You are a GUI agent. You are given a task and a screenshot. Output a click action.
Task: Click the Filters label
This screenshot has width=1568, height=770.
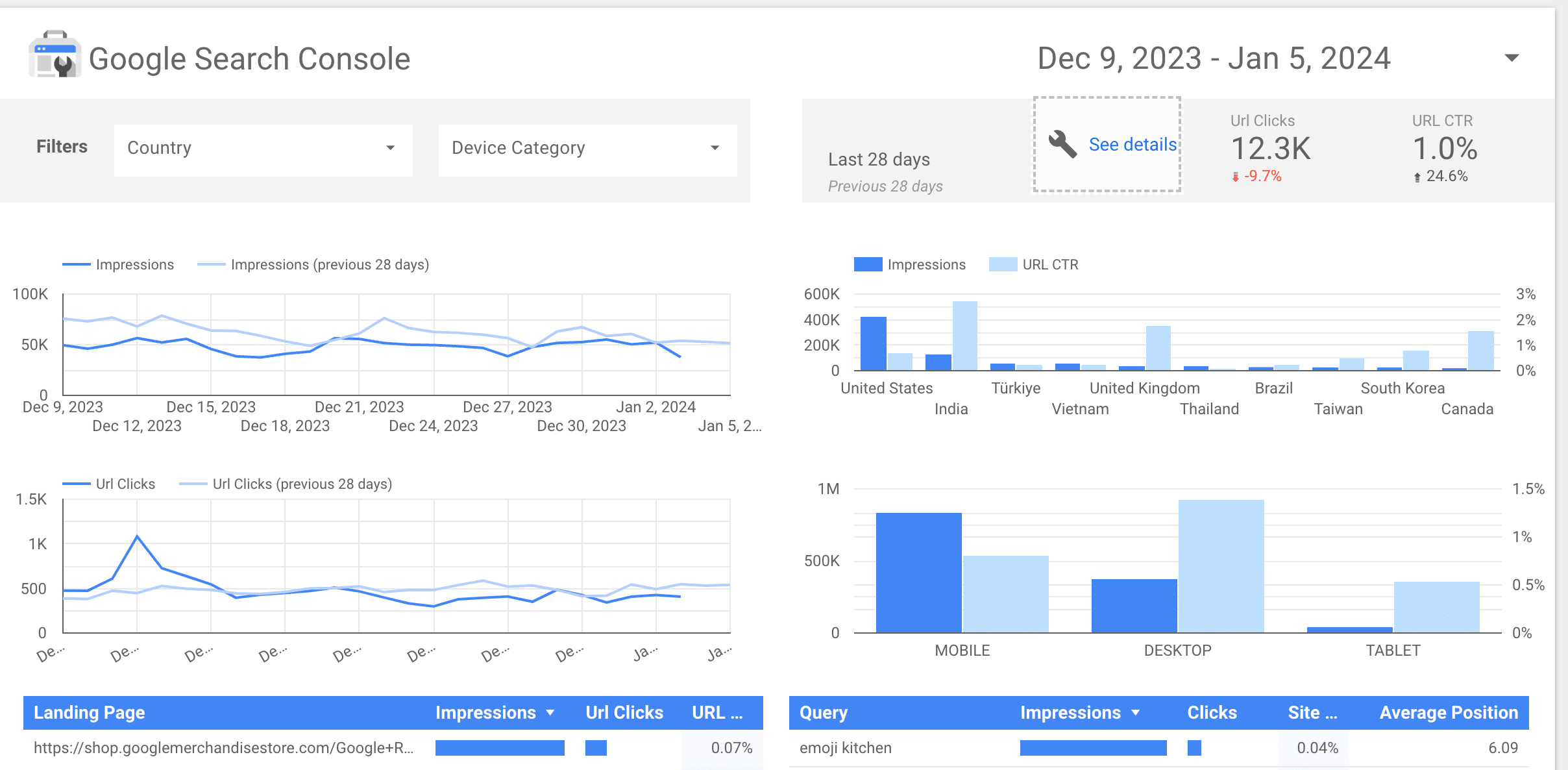62,147
